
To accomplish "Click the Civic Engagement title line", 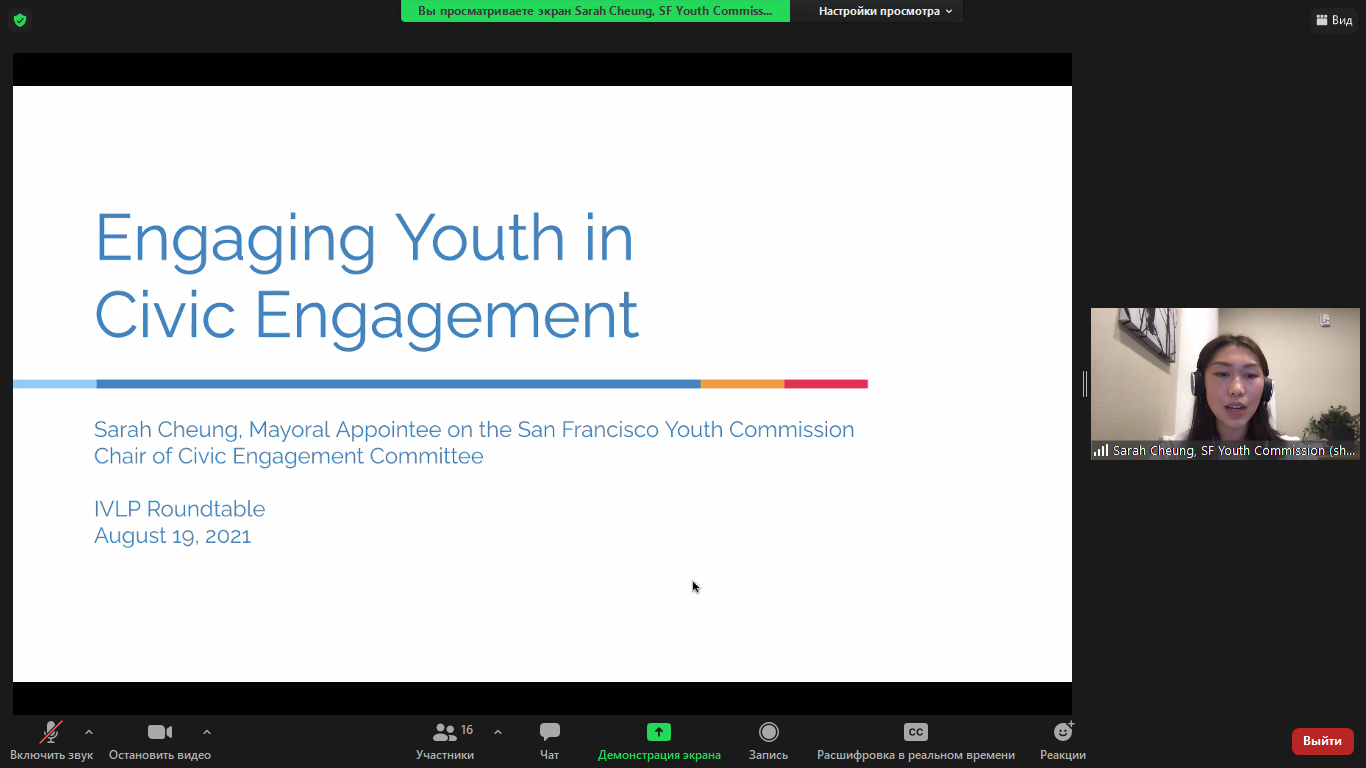I will point(366,315).
